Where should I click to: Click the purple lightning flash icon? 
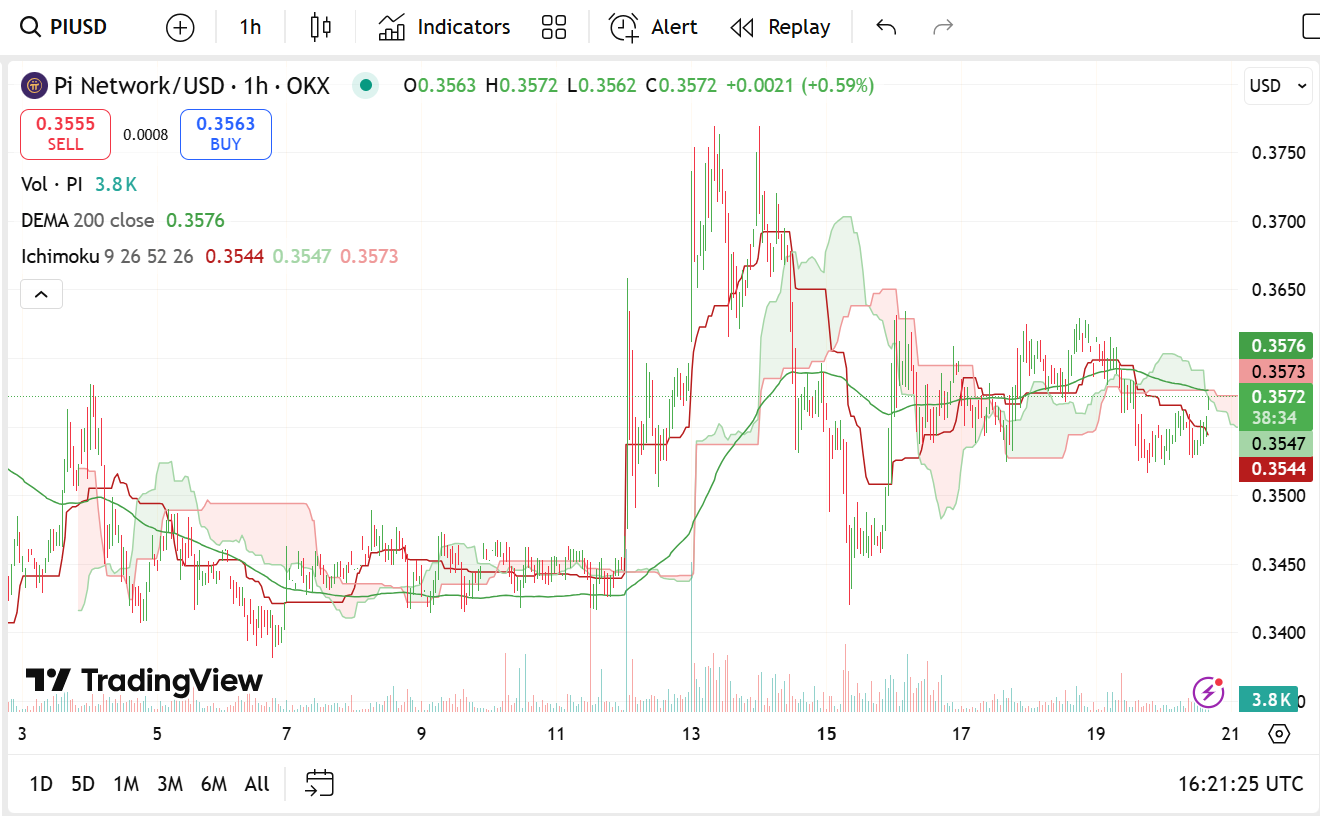1208,691
